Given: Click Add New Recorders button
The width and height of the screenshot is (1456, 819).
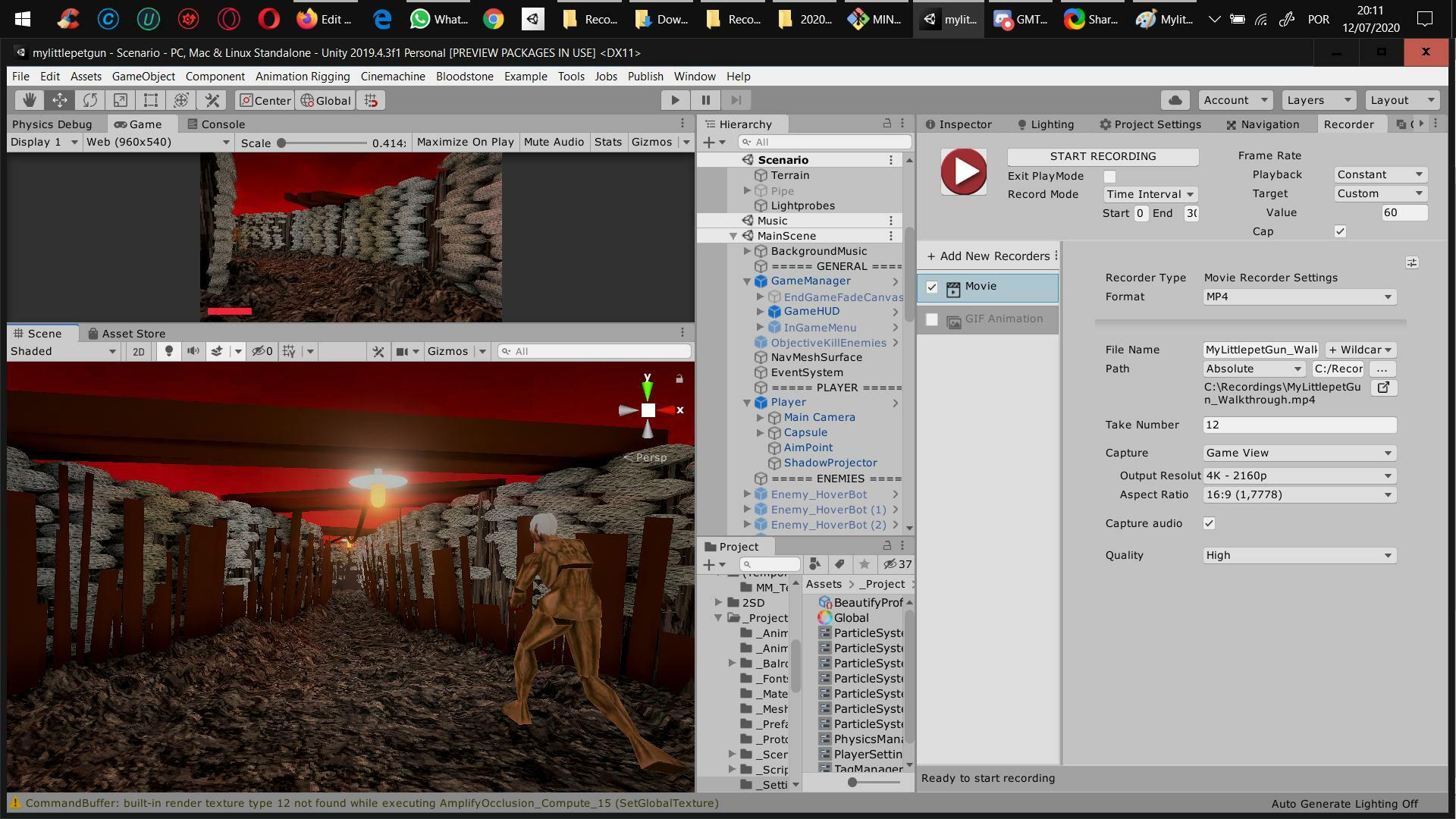Looking at the screenshot, I should click(x=987, y=256).
